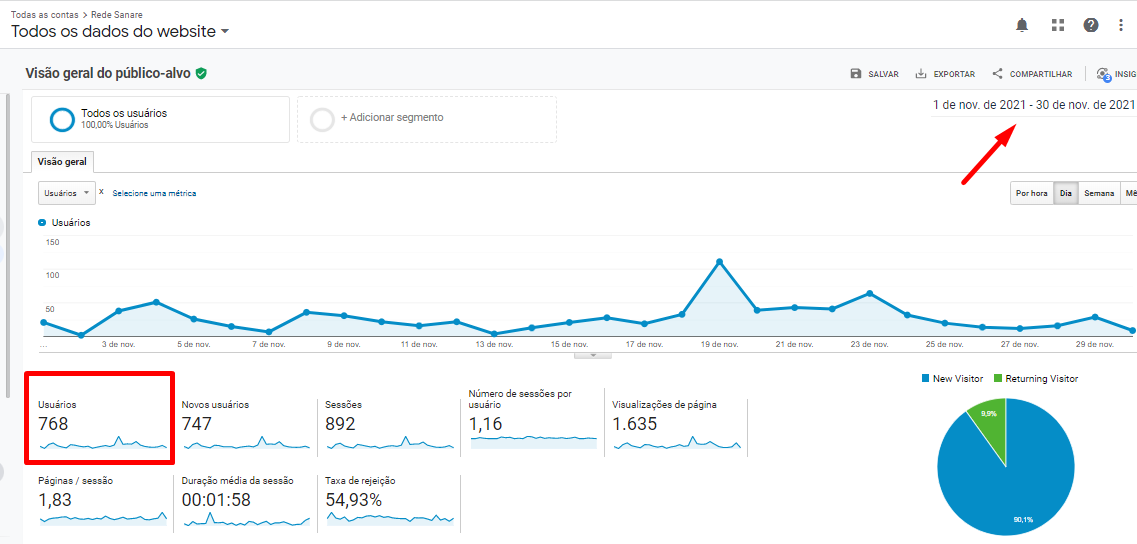Expand the Usuários metric dropdown
The height and width of the screenshot is (544, 1137).
(x=67, y=193)
